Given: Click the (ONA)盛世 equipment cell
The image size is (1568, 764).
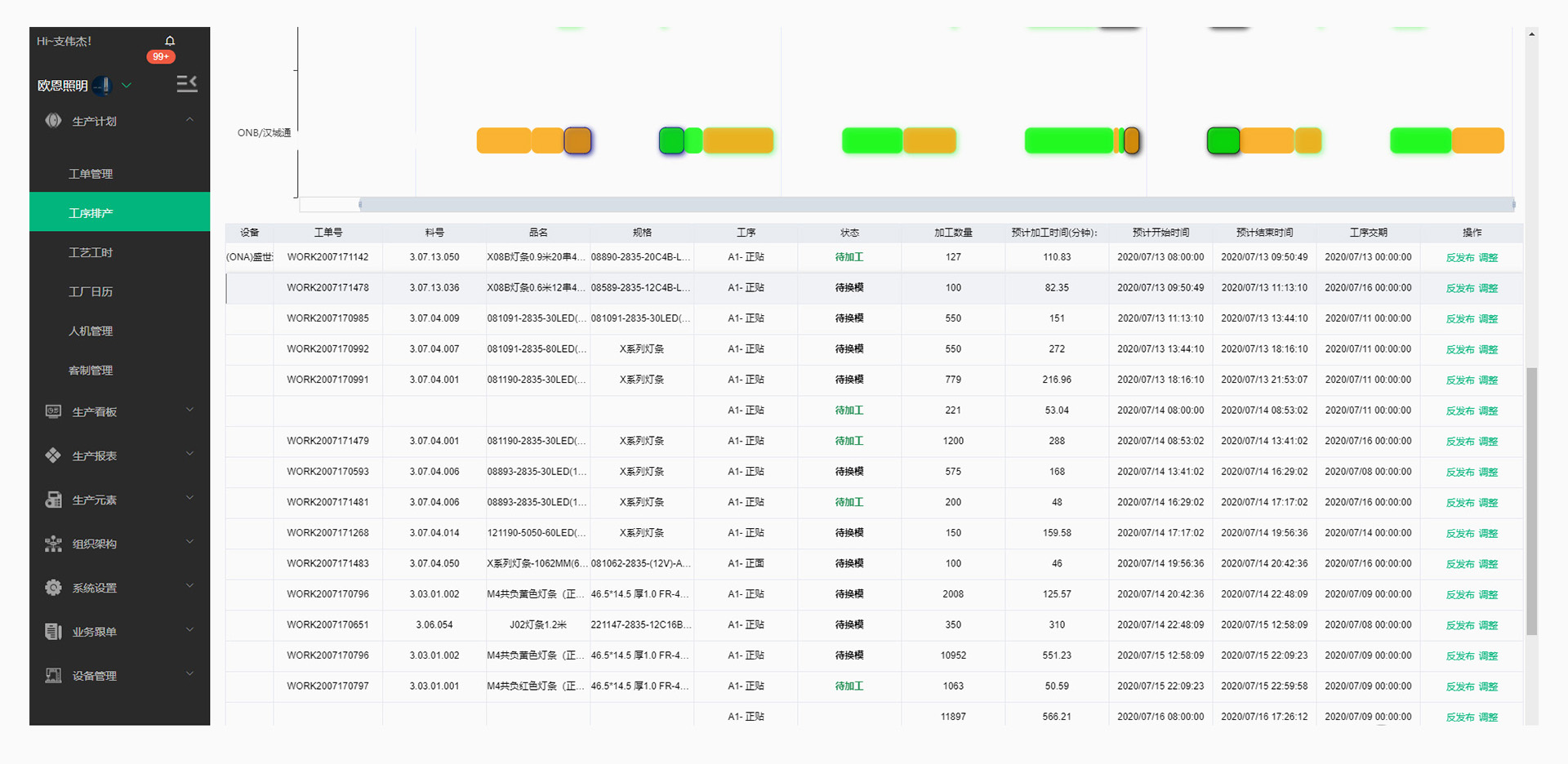Looking at the screenshot, I should click(x=250, y=257).
